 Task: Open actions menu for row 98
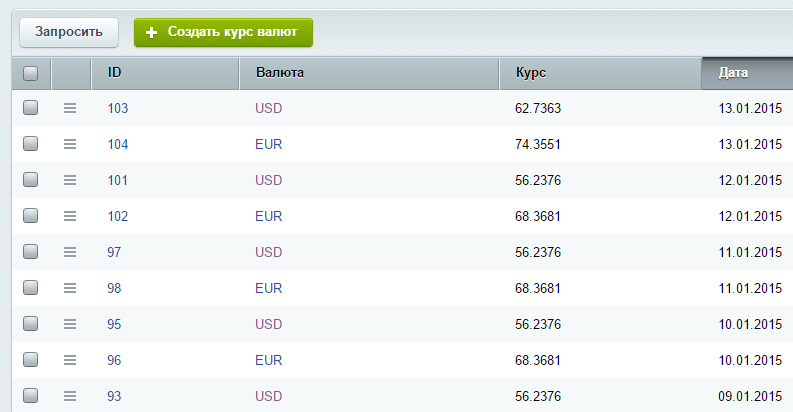coord(70,288)
